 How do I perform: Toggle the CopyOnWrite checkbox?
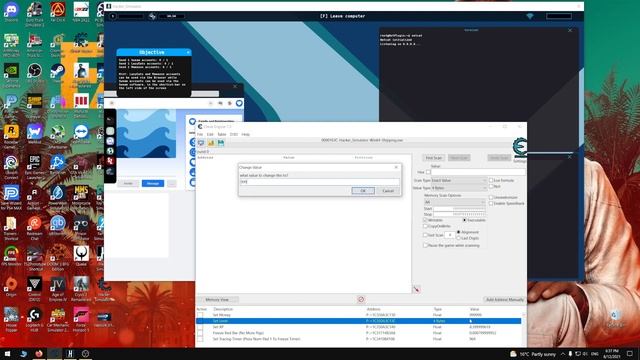point(425,226)
